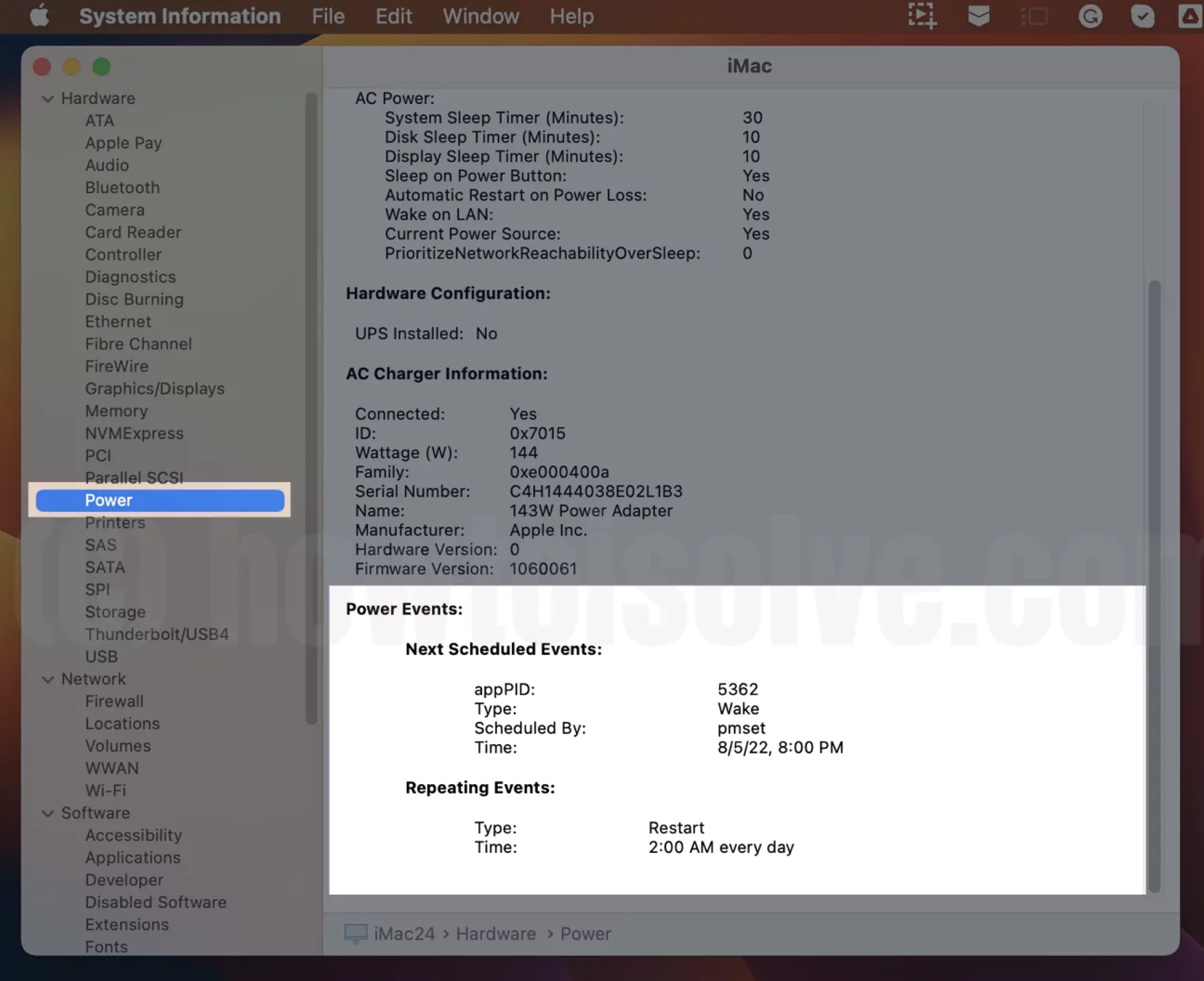Select Controller in the sidebar
This screenshot has height=981, width=1204.
click(x=123, y=255)
